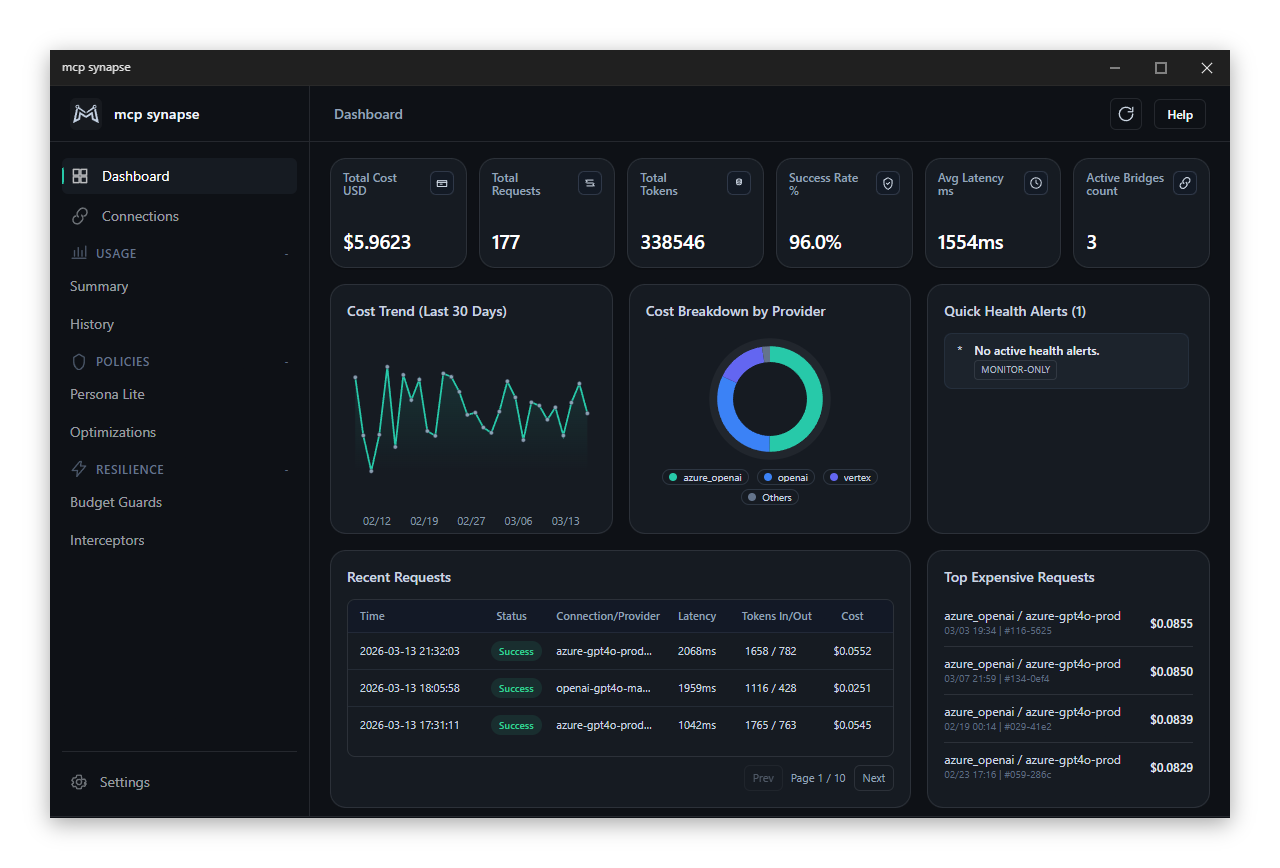The height and width of the screenshot is (868, 1280).
Task: Select the Dashboard grid icon in sidebar
Action: [x=79, y=175]
